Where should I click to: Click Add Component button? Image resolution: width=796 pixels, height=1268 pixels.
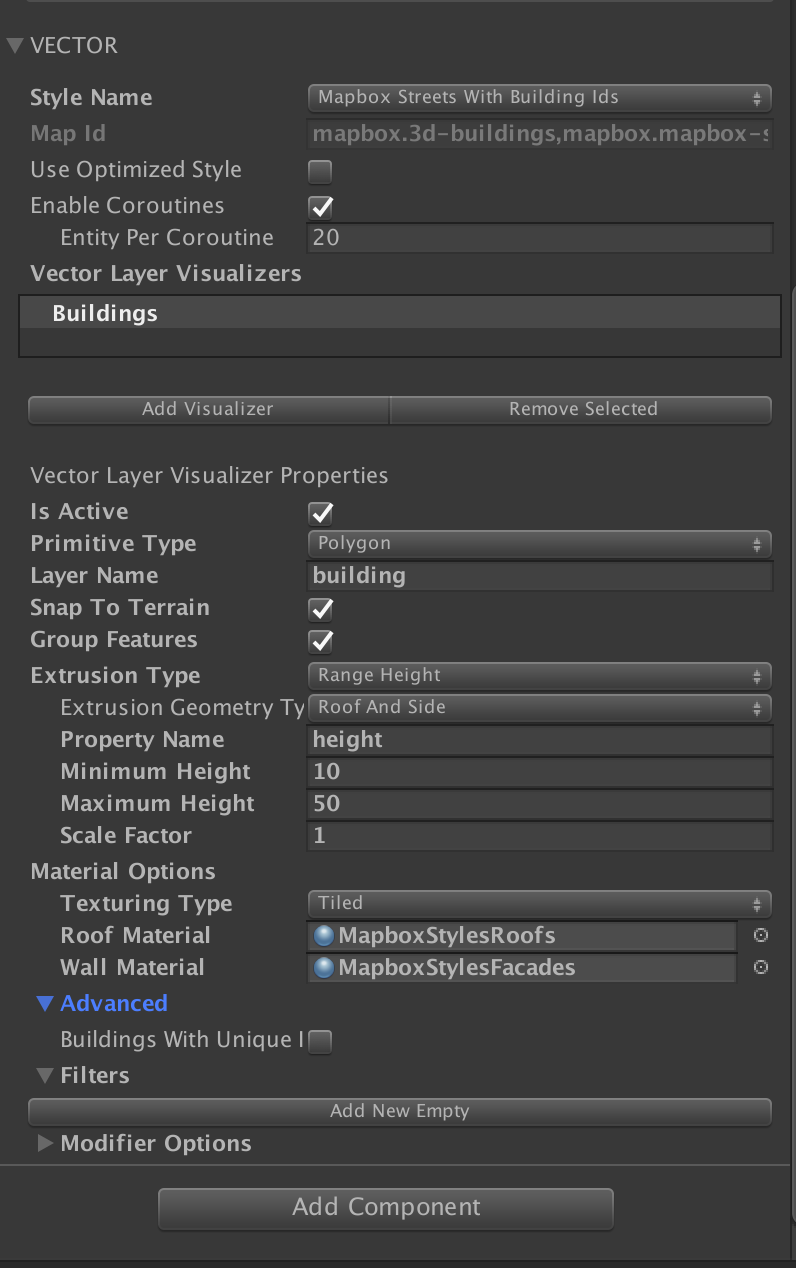386,1208
